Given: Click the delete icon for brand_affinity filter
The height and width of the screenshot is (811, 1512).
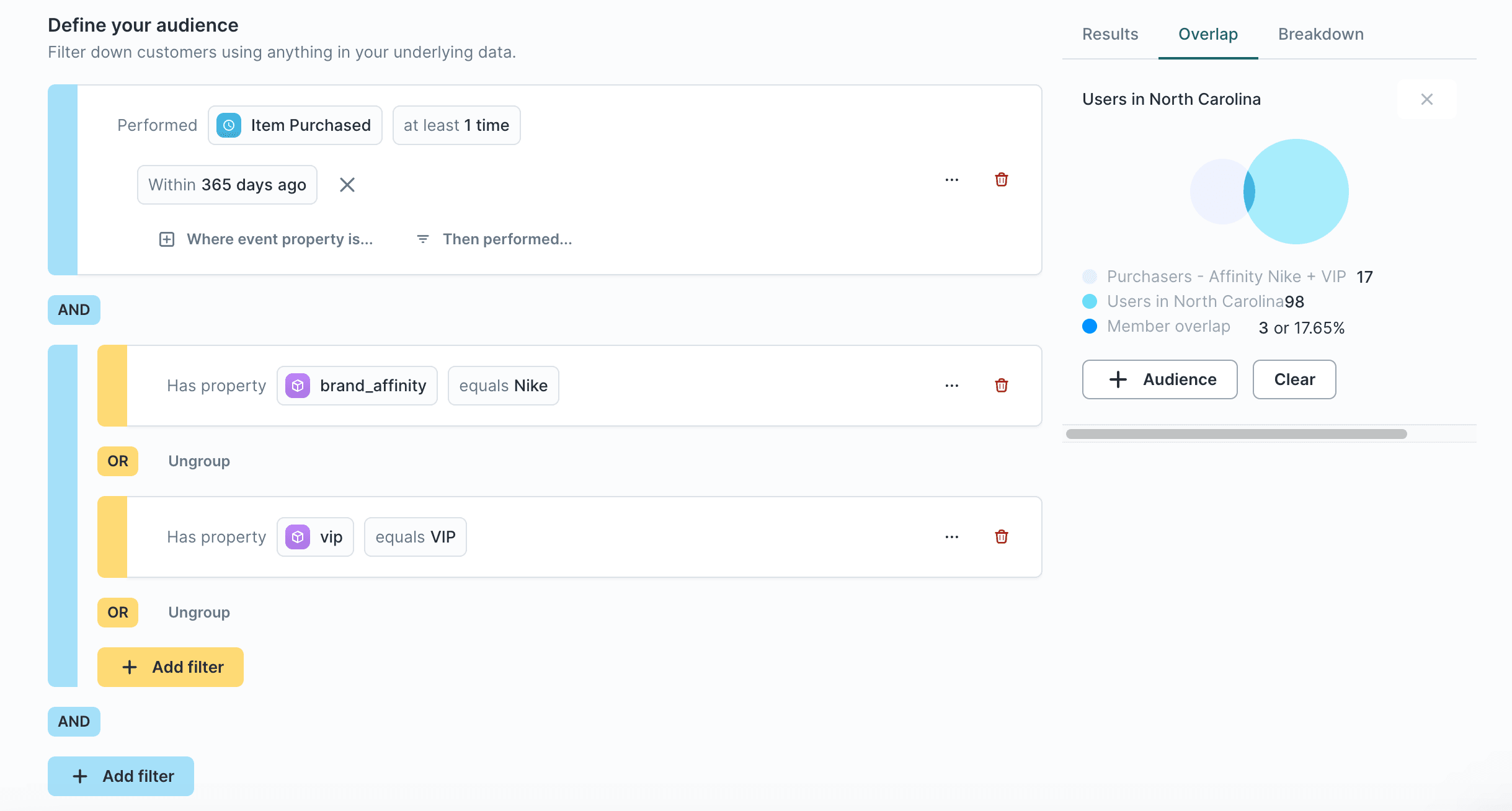Looking at the screenshot, I should [1002, 385].
